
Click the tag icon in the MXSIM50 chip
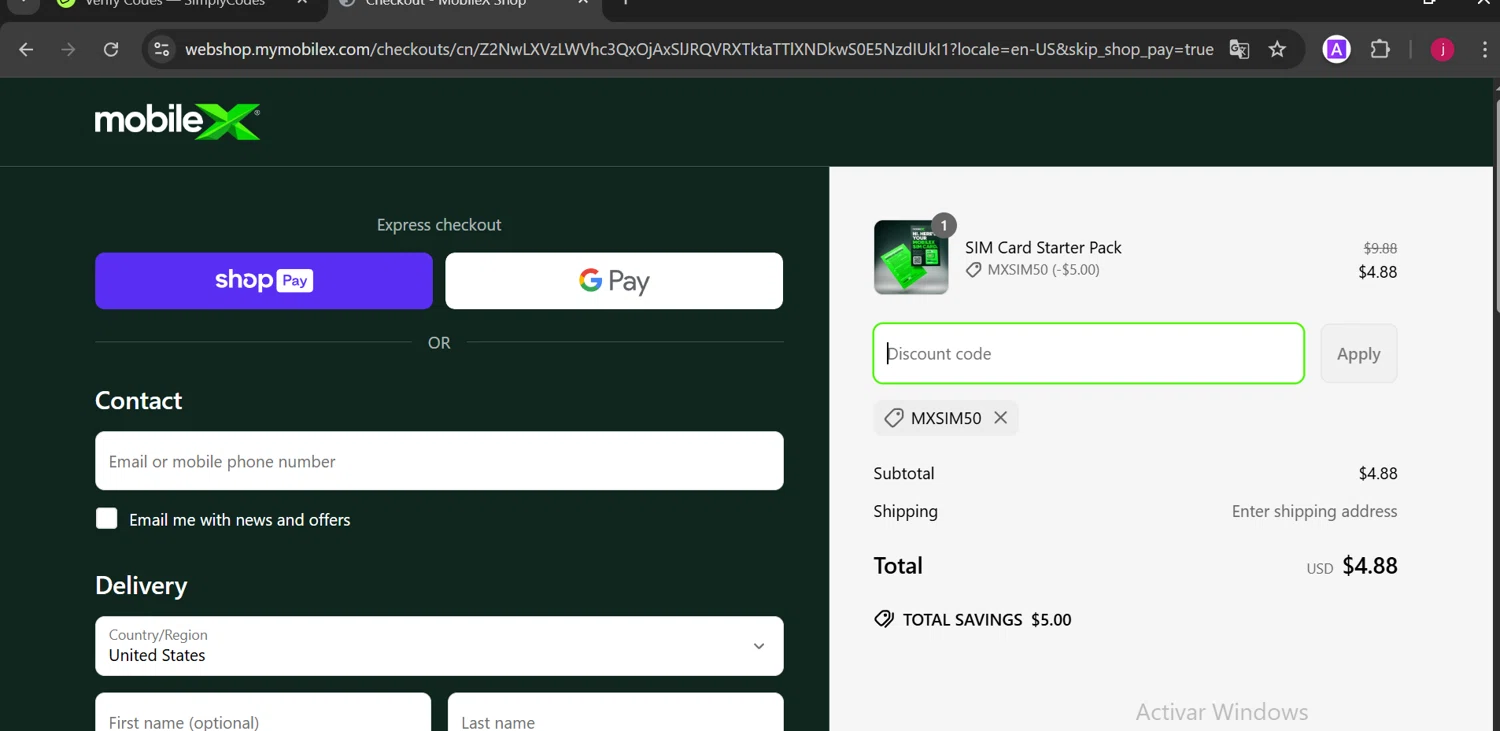click(x=894, y=418)
